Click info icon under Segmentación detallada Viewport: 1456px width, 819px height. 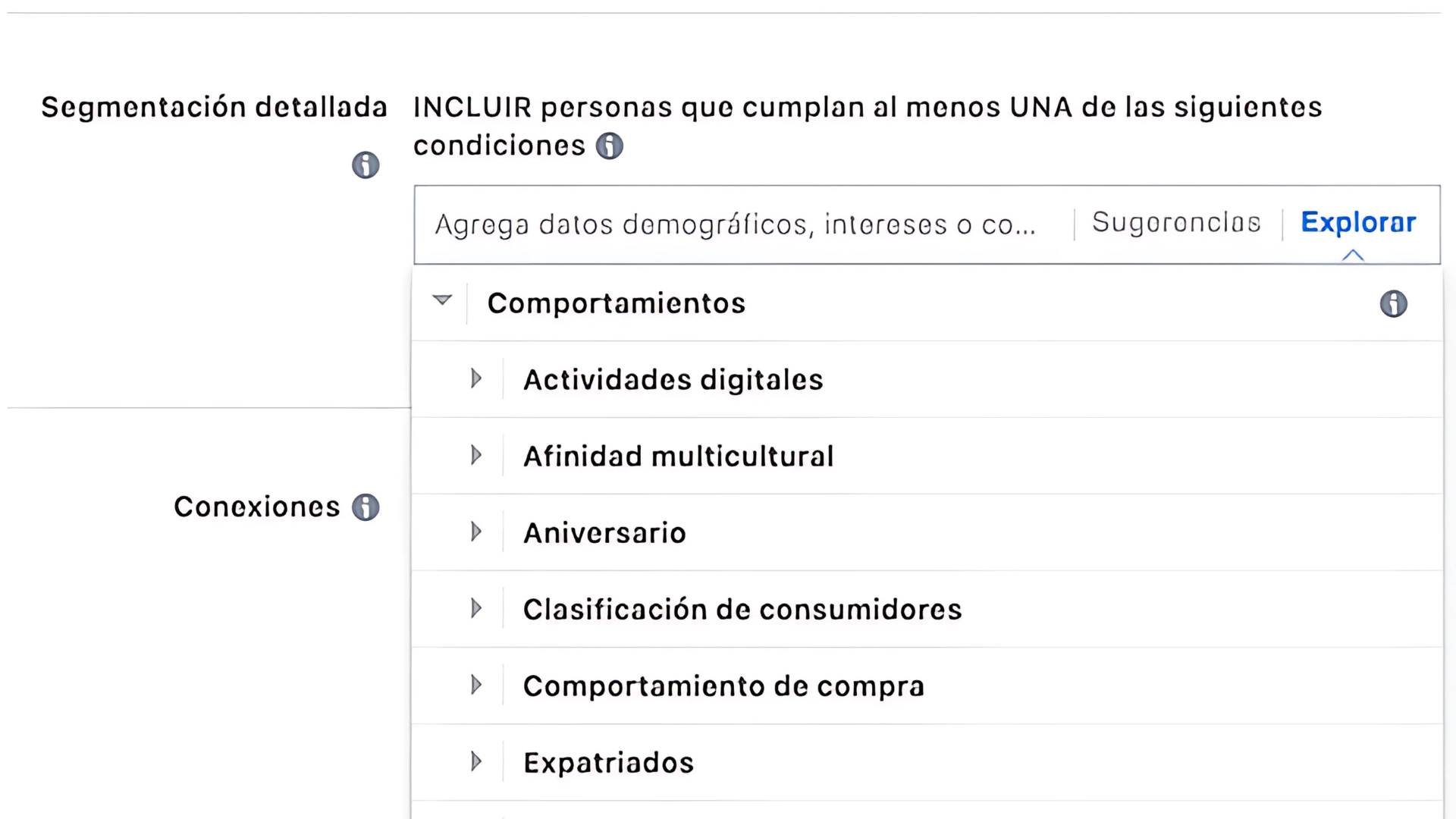(366, 165)
